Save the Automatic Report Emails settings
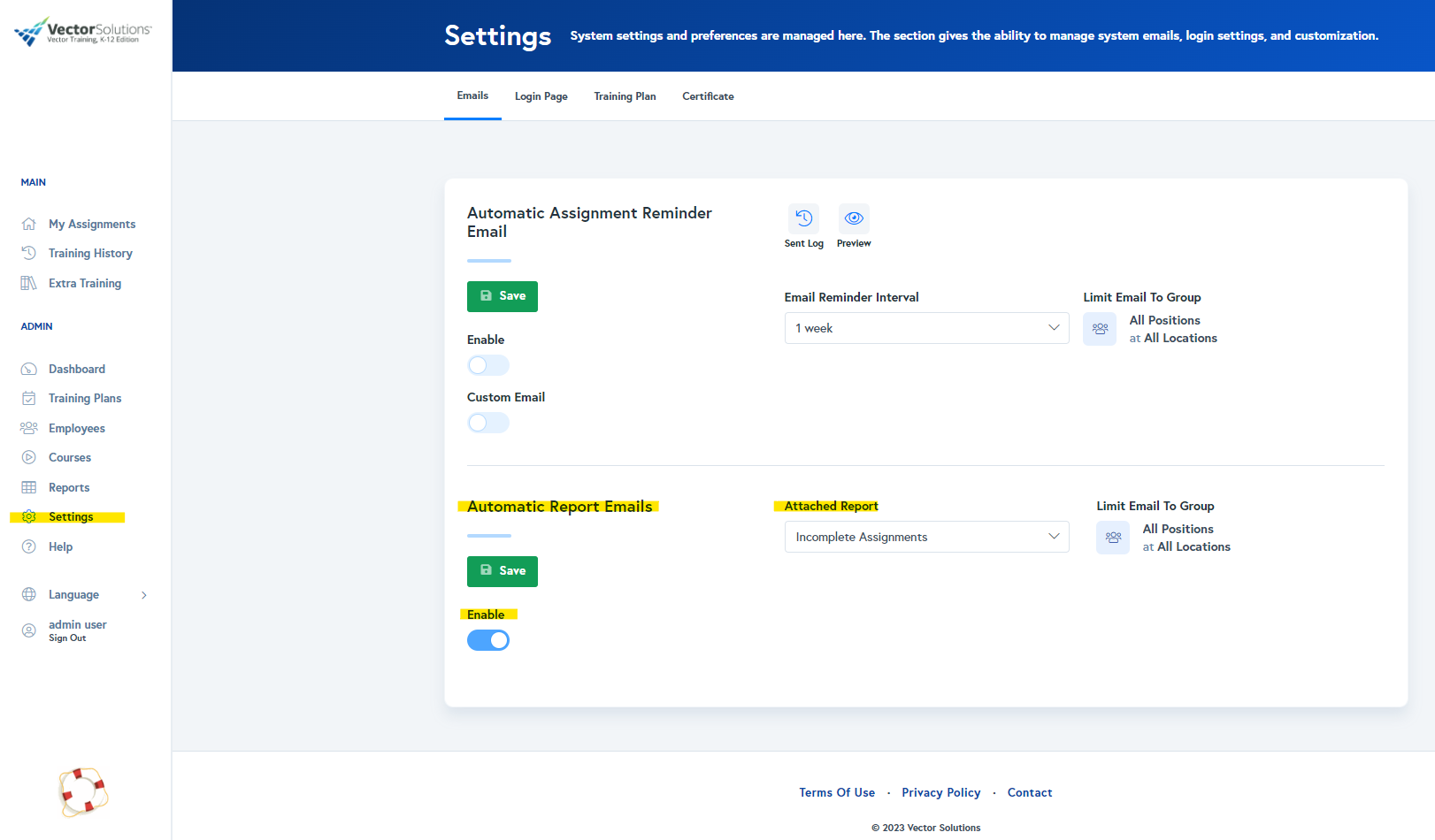The height and width of the screenshot is (840, 1435). click(x=502, y=571)
